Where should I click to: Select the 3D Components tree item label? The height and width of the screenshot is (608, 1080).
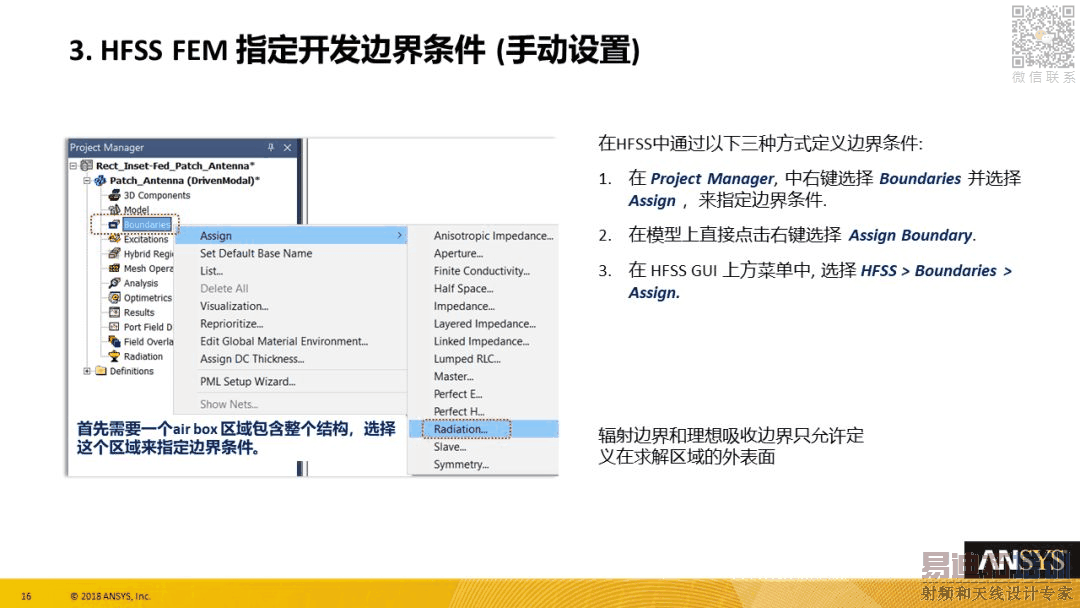click(157, 196)
